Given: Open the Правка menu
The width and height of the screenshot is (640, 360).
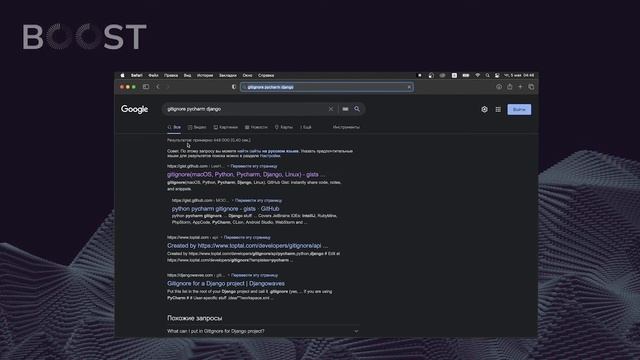Looking at the screenshot, I should [171, 76].
